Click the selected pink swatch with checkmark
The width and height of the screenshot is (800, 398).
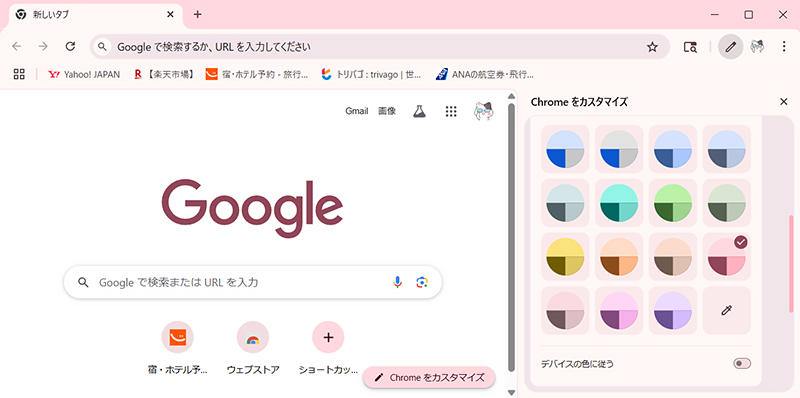point(727,257)
